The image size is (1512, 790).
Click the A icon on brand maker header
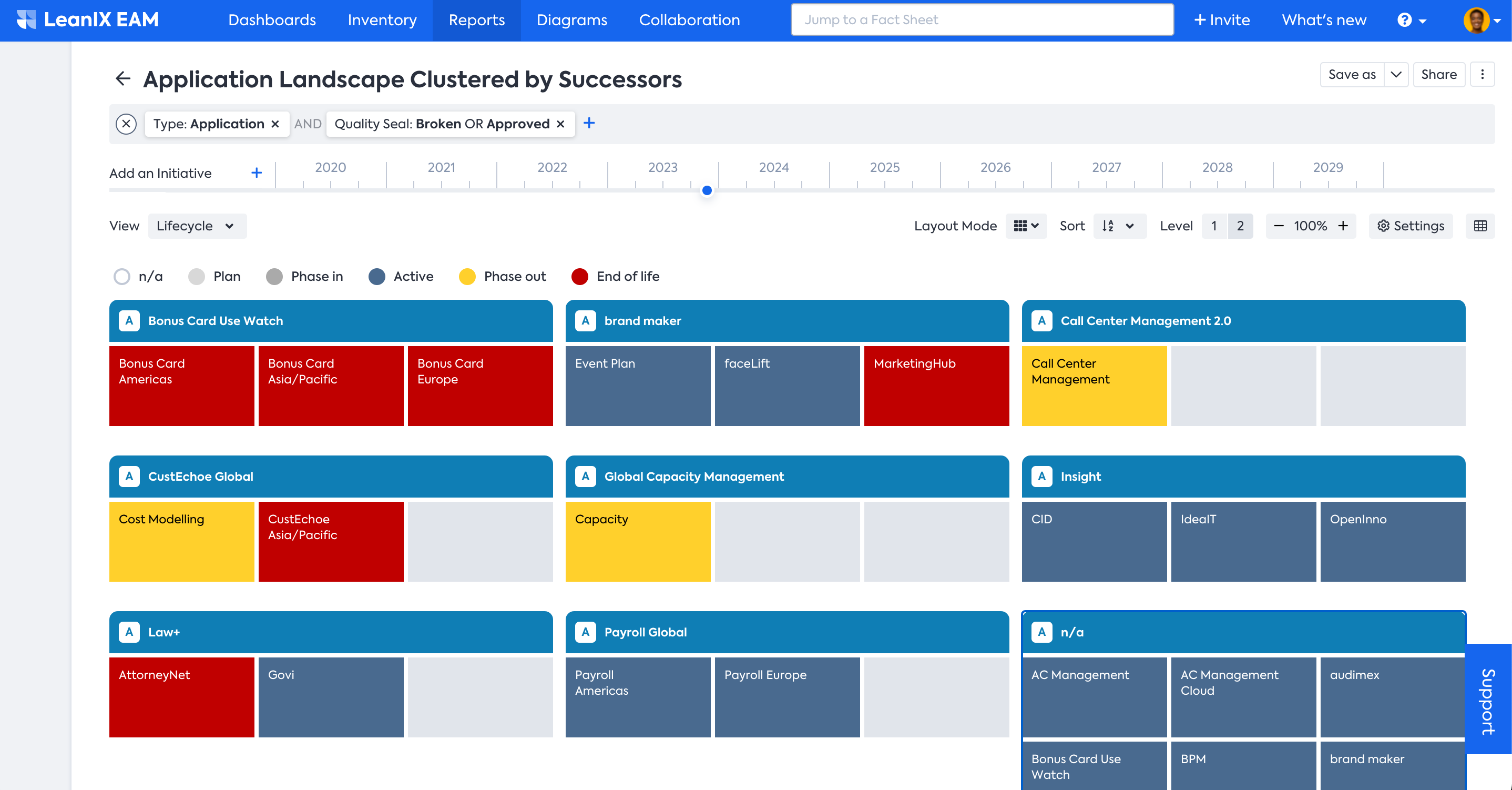pos(585,321)
